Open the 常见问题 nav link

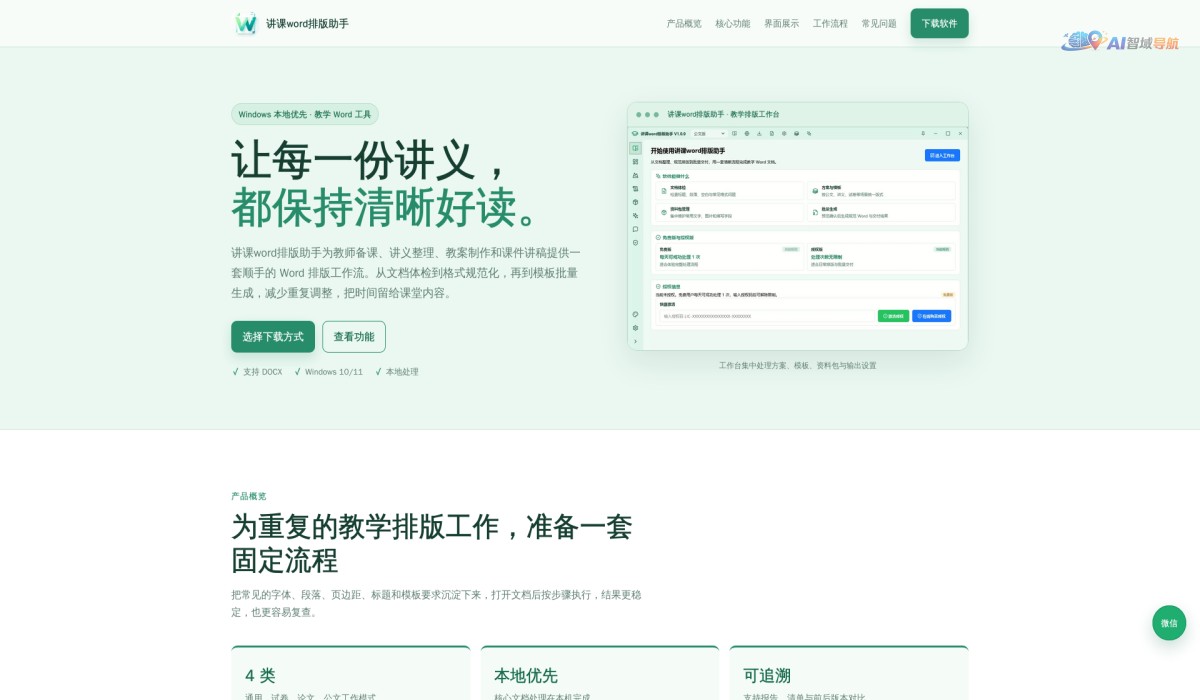879,23
